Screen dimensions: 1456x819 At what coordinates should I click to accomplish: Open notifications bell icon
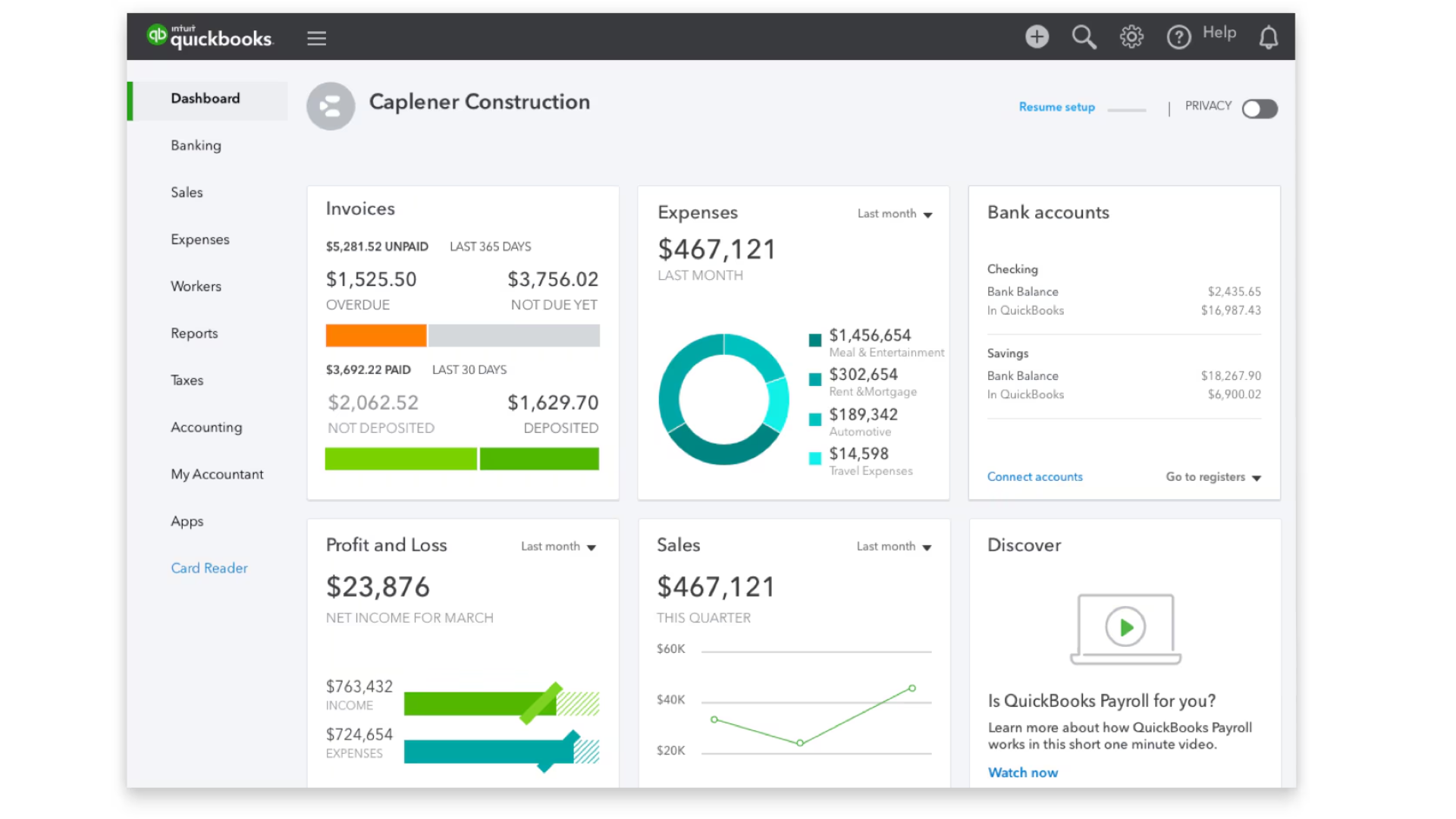[x=1269, y=36]
